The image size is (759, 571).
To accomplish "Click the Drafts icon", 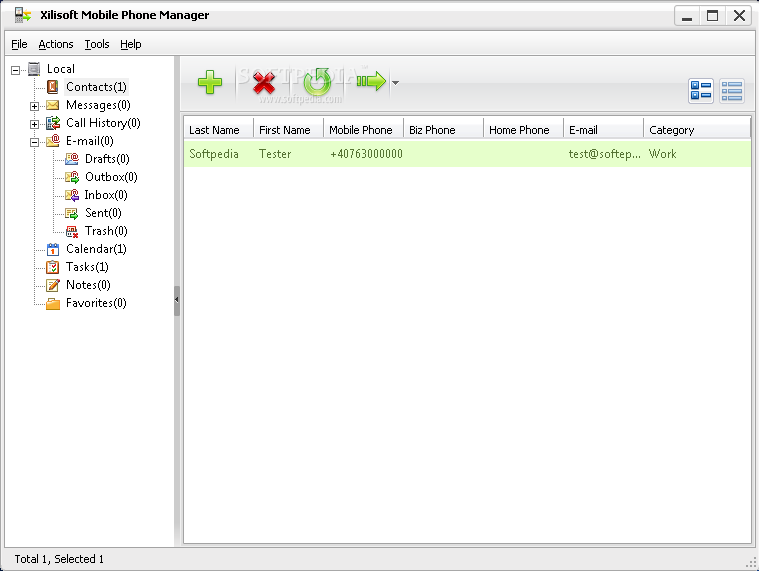I will 72,159.
